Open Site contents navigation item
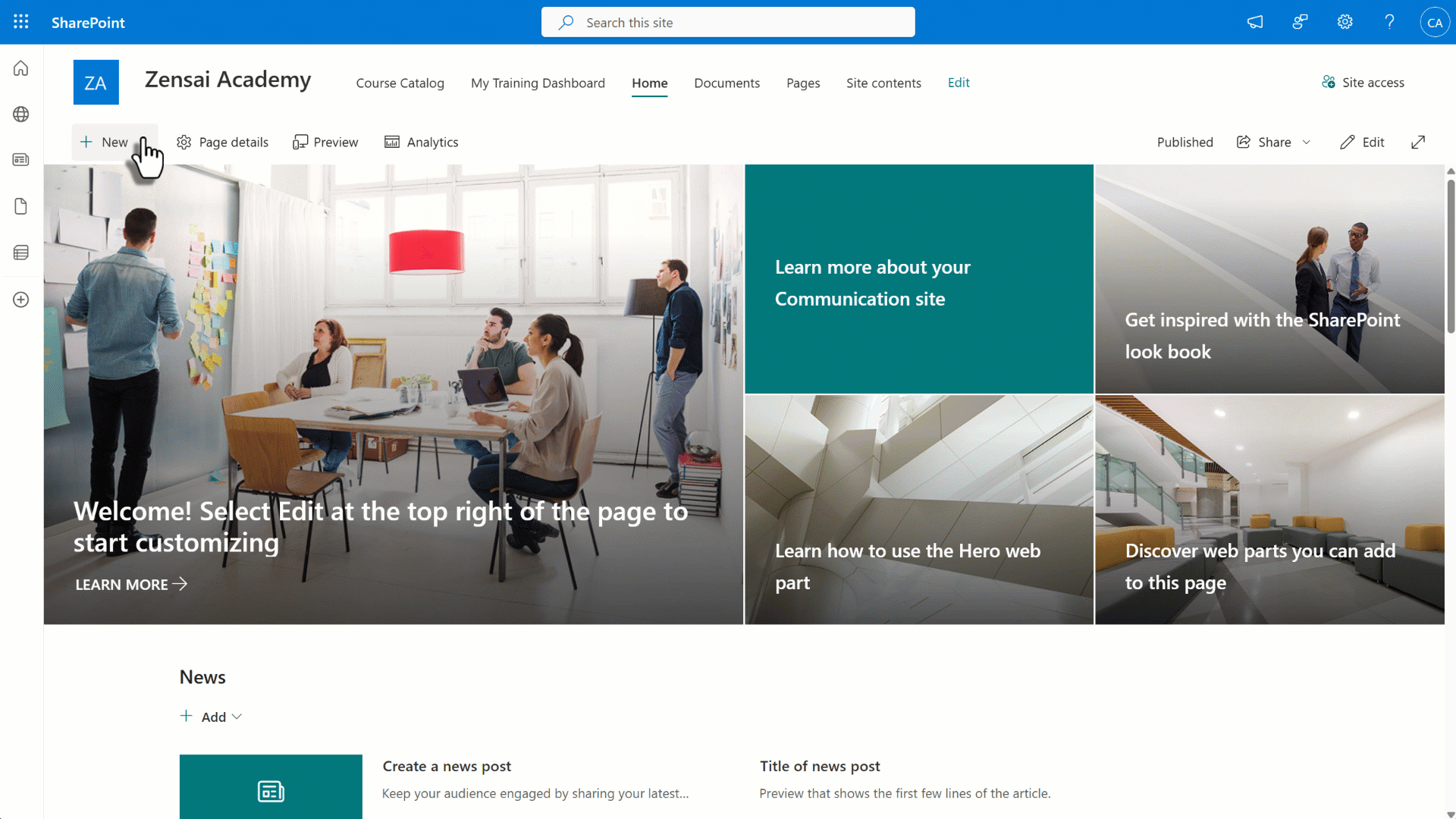This screenshot has height=819, width=1456. [883, 83]
